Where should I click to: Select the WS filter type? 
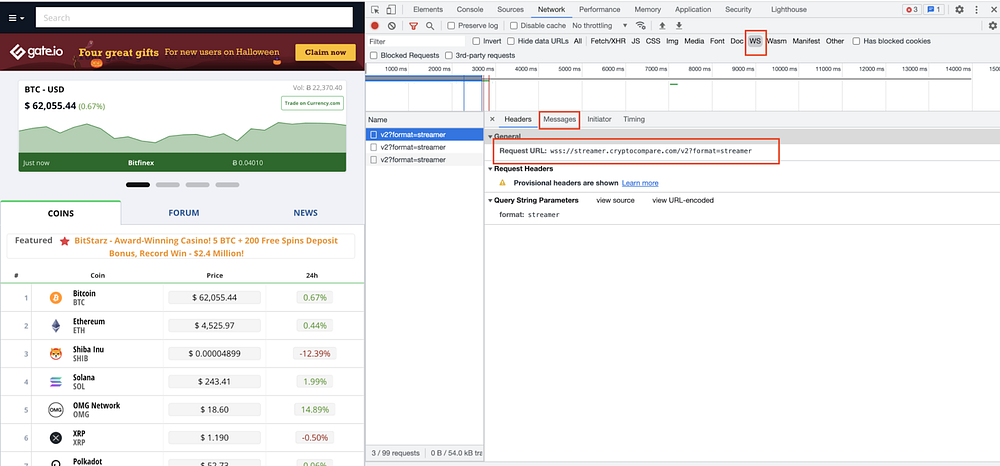(755, 41)
